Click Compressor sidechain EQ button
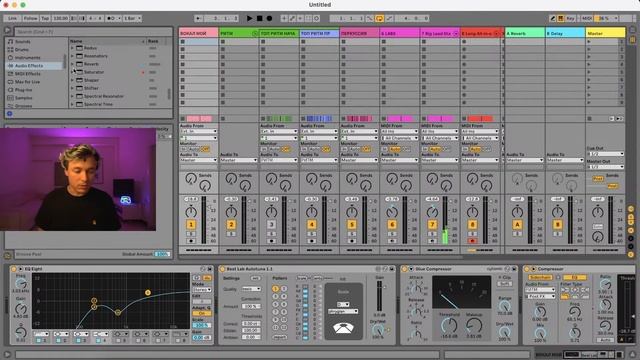The width and height of the screenshot is (640, 360). click(x=574, y=278)
